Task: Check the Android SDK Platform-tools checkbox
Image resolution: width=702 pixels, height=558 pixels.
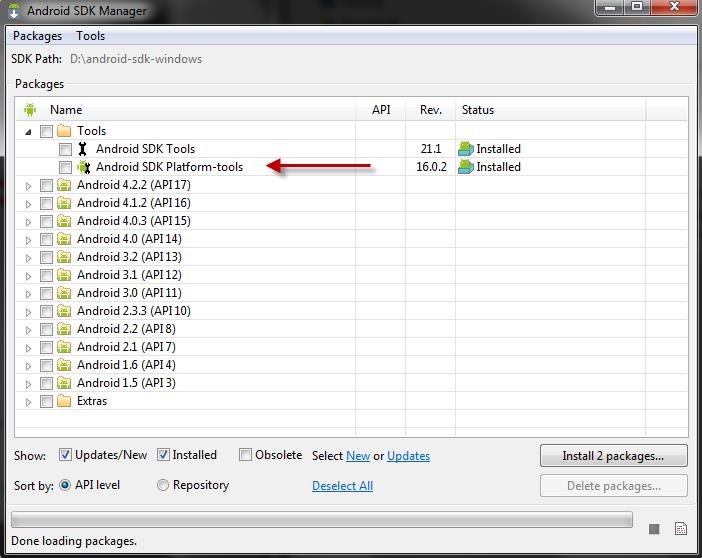Action: tap(65, 167)
